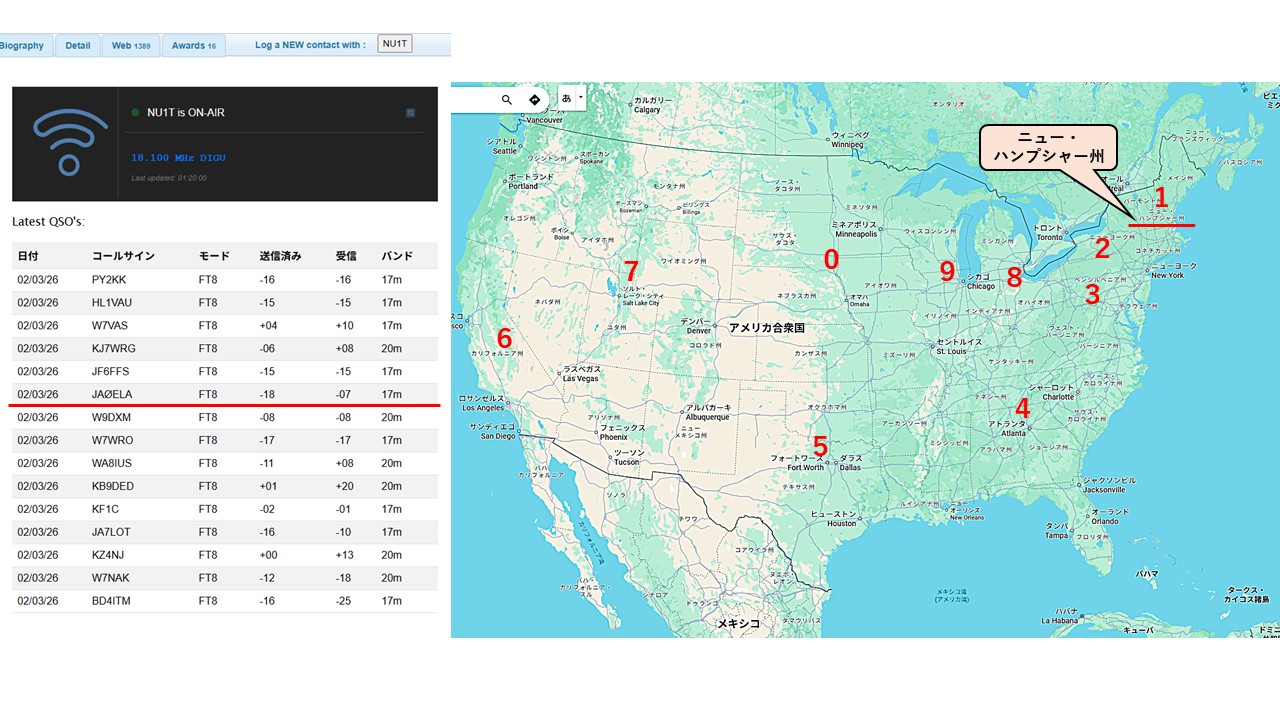
Task: Click the あ input language button
Action: pos(566,99)
